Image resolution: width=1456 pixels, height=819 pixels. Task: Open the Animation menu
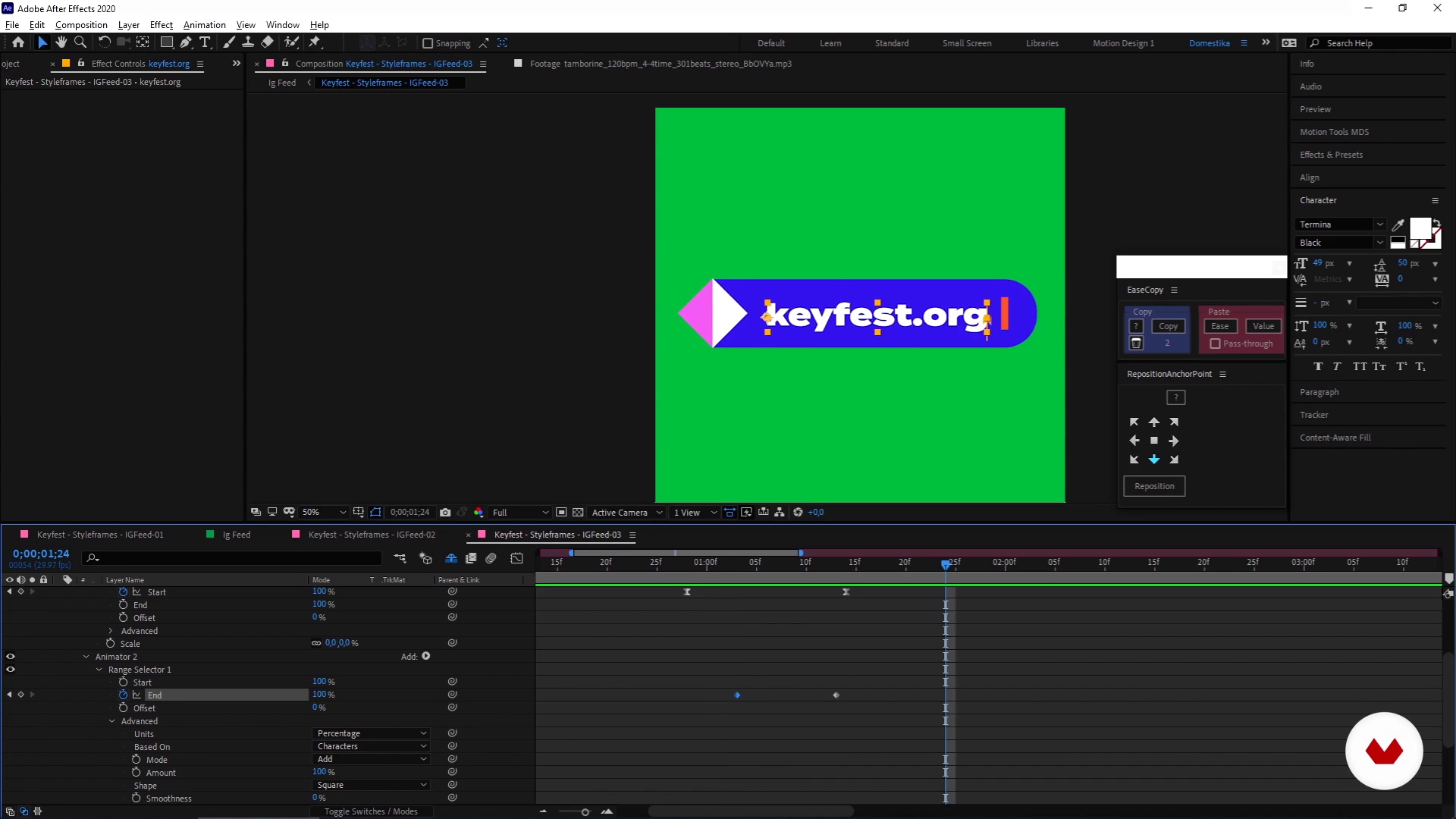205,25
